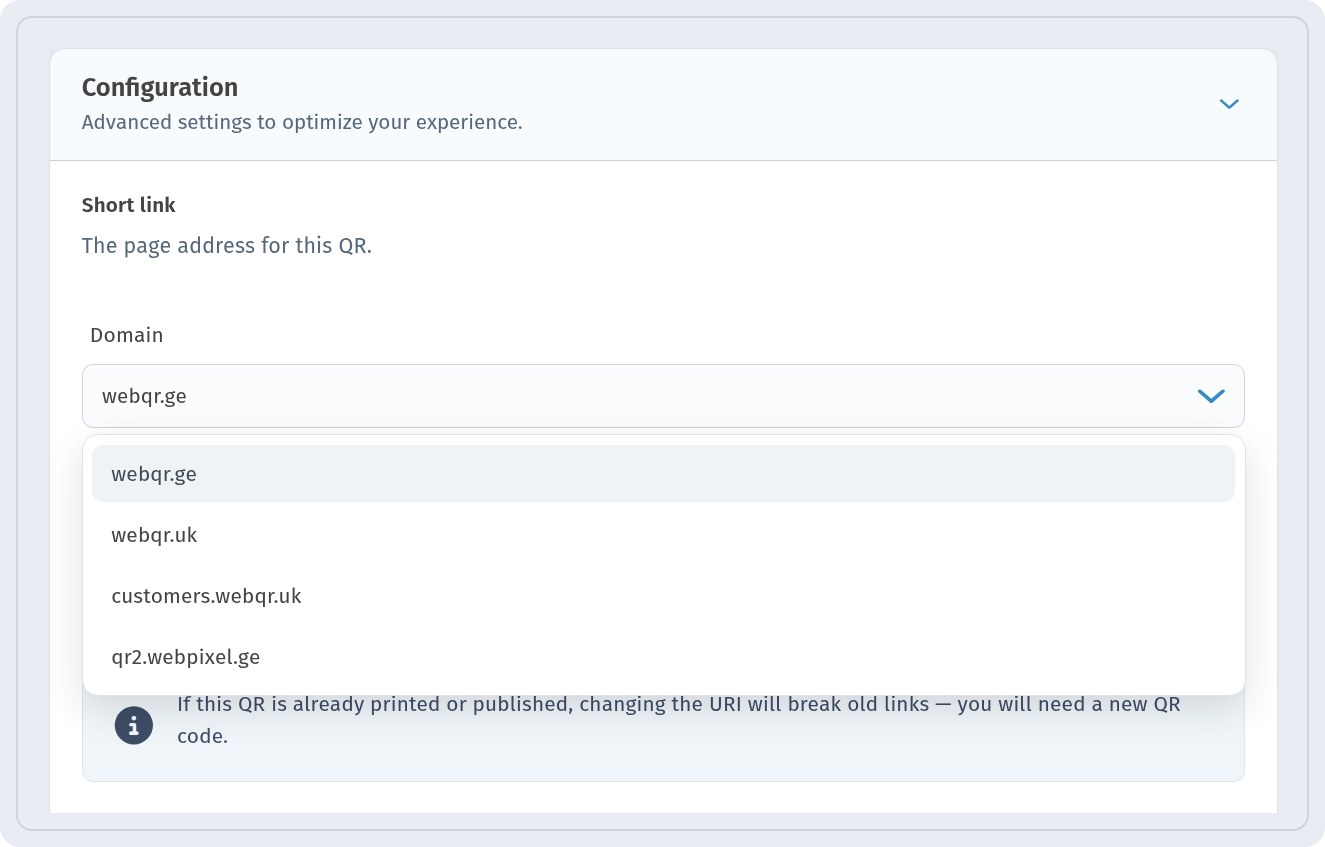Click the phrase 'you will need a new QR'
The image size is (1325, 847).
1069,704
